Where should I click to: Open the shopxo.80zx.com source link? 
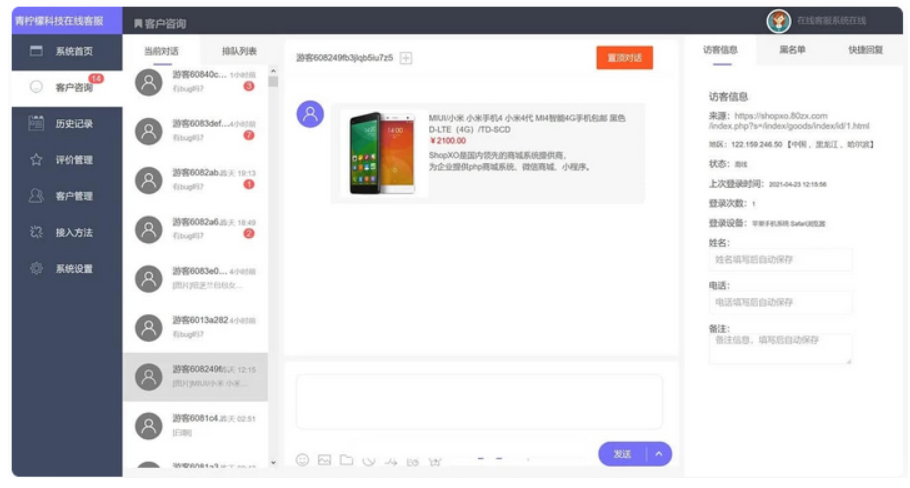[x=789, y=121]
